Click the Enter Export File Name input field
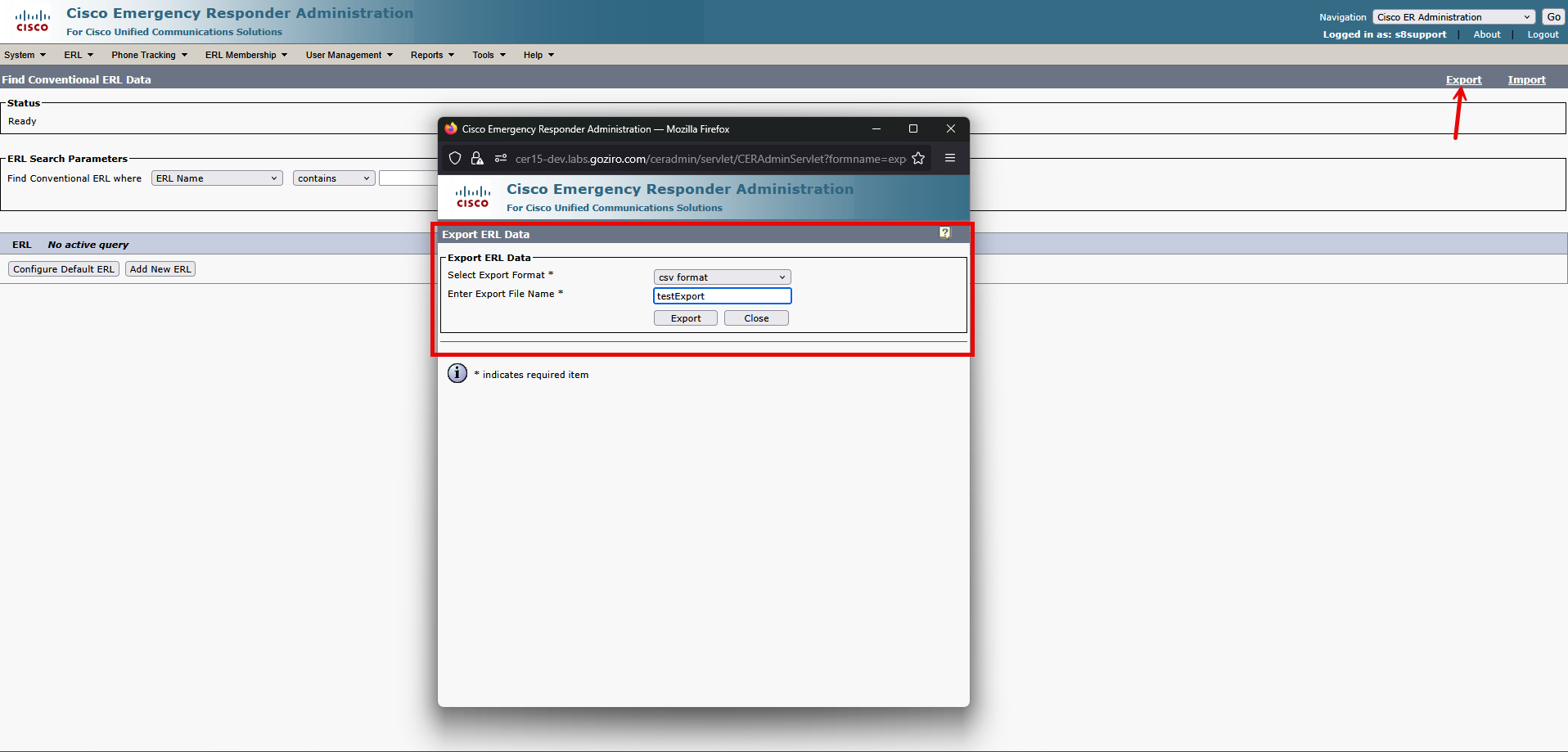 (723, 296)
